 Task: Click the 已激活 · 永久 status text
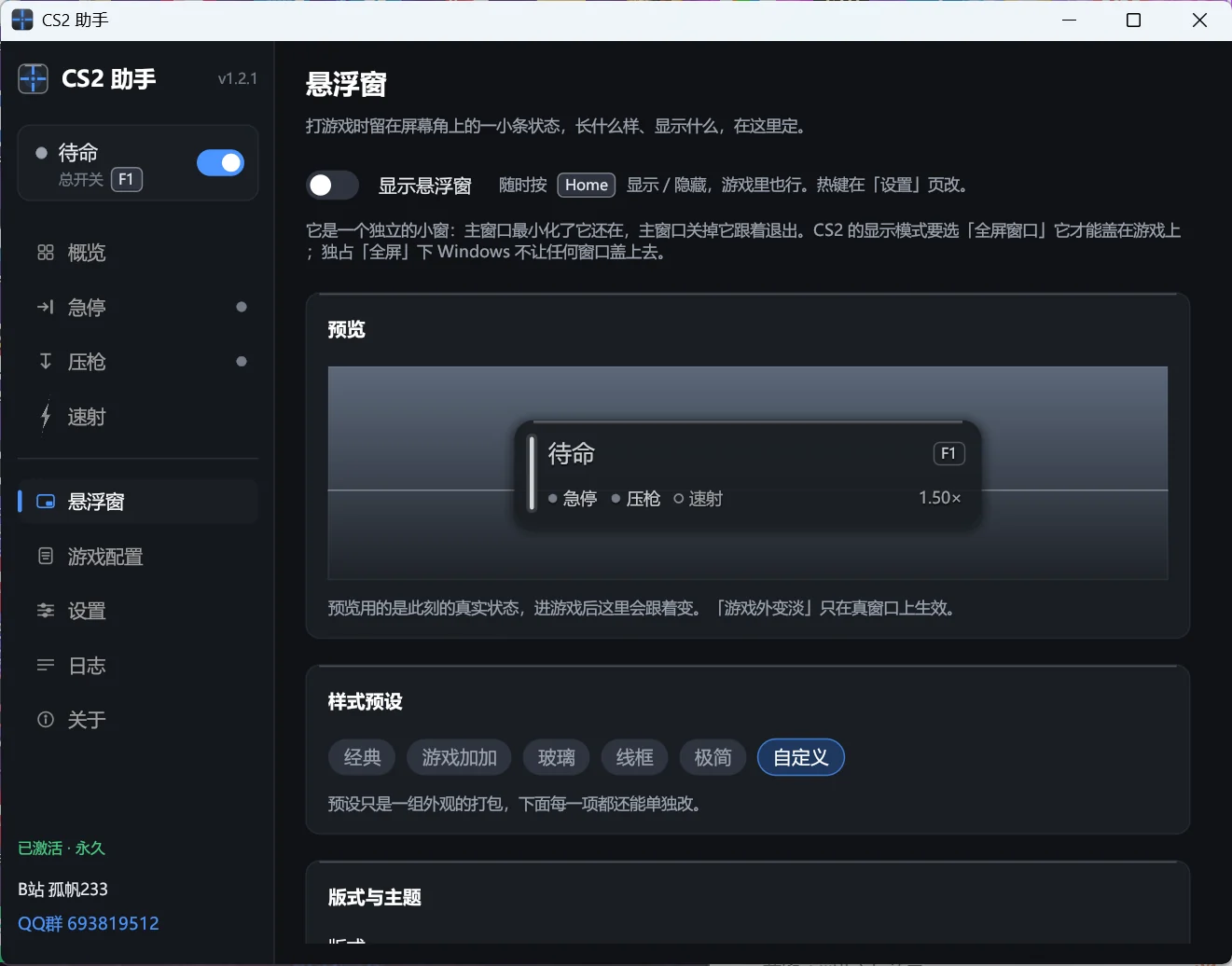pos(62,848)
